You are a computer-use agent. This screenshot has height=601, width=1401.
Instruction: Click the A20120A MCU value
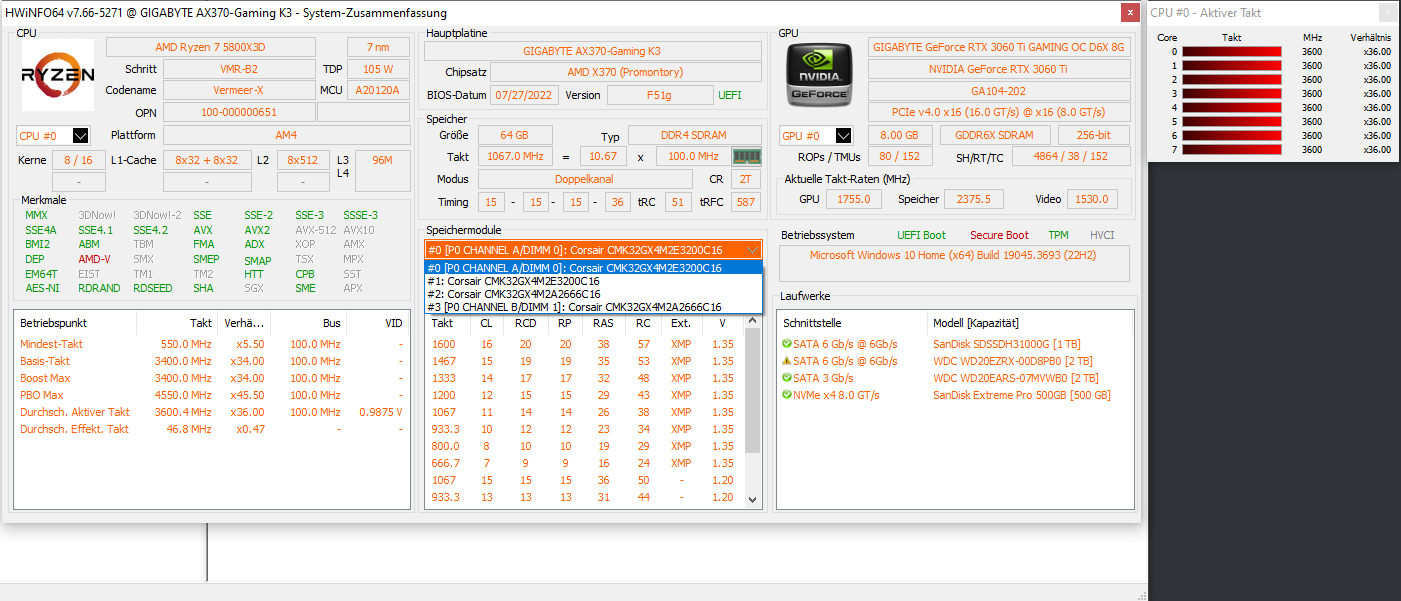[x=378, y=90]
